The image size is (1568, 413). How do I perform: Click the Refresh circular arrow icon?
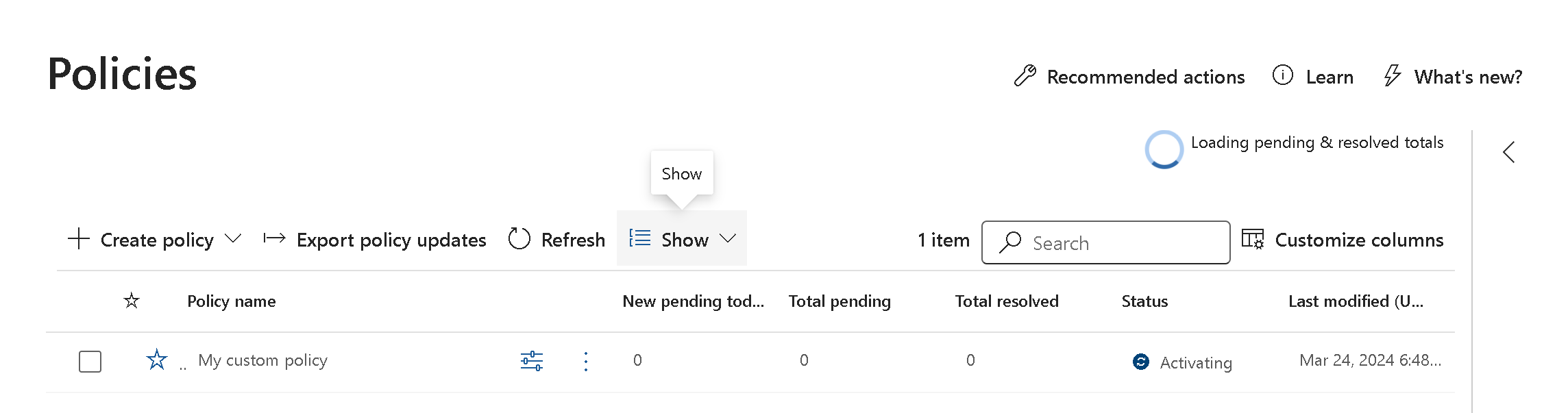click(x=519, y=239)
